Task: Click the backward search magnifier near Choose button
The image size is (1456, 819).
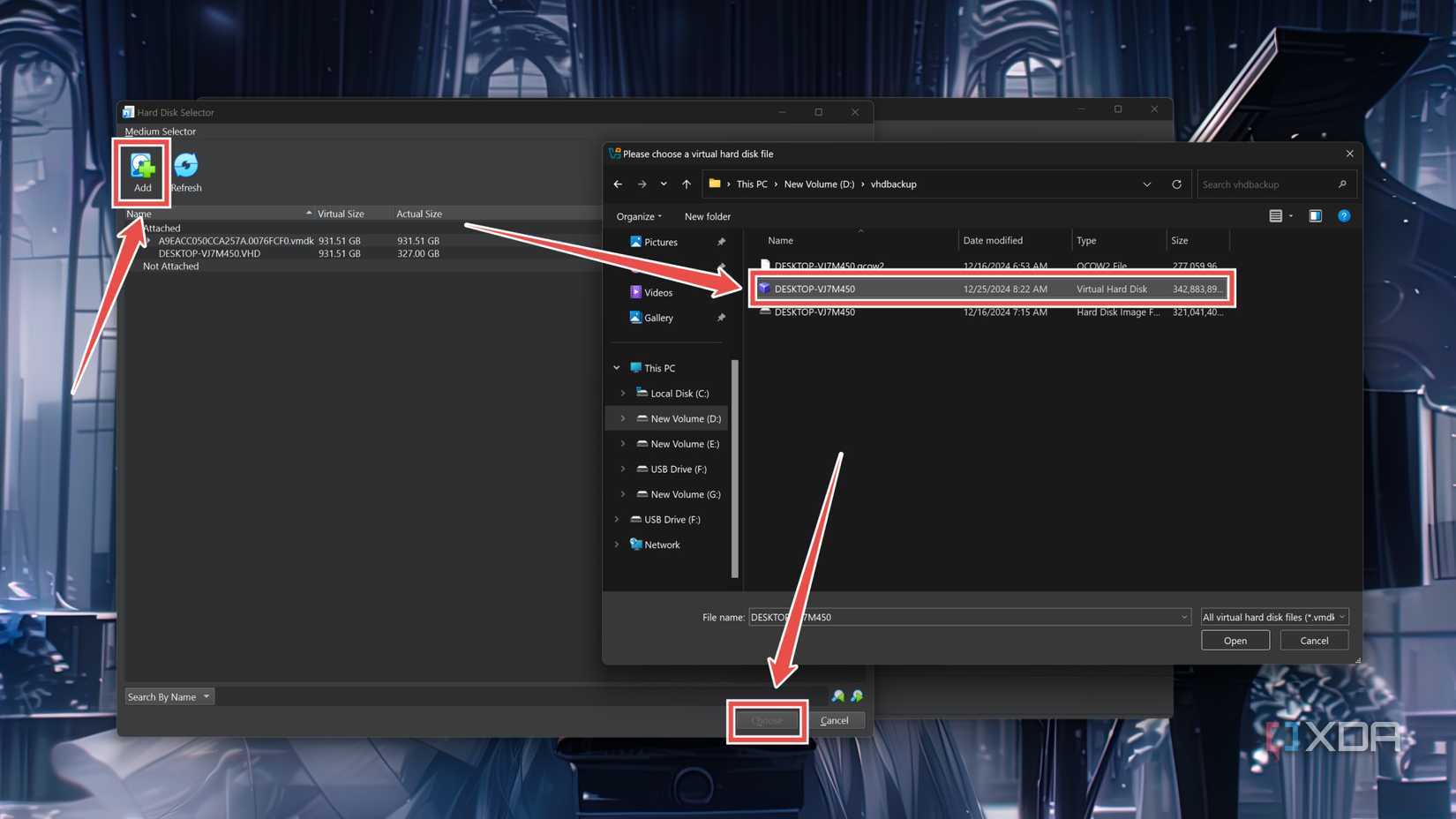Action: 837,696
